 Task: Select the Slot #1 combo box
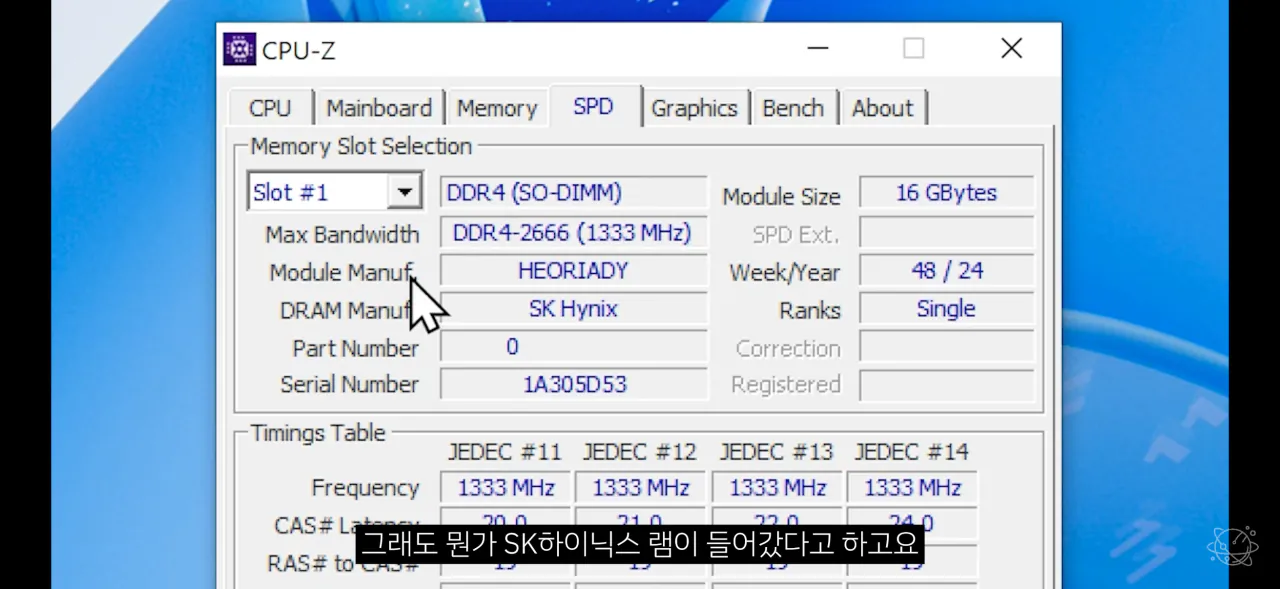point(318,192)
